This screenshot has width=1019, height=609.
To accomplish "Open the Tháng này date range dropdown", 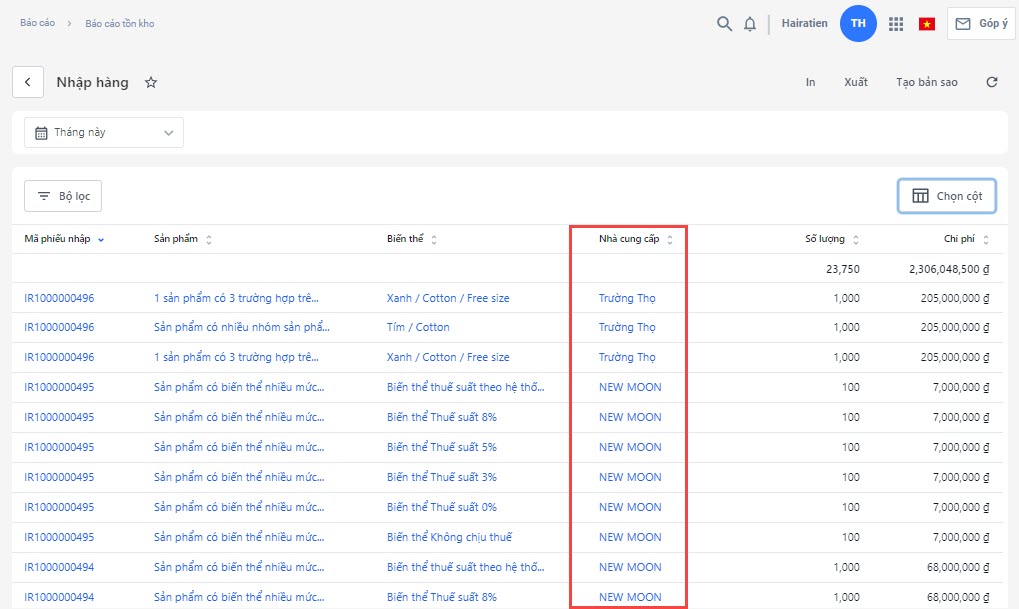I will (x=104, y=132).
